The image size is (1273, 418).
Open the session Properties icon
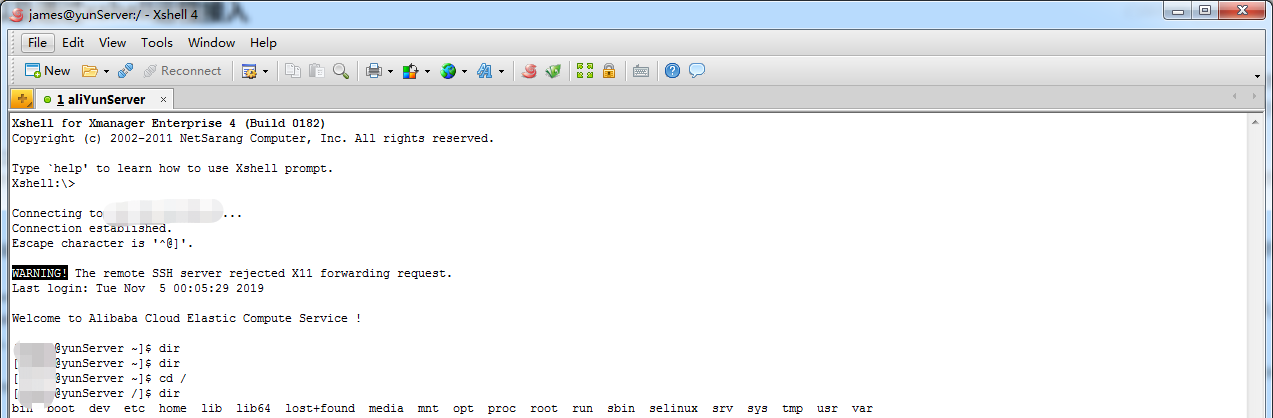(x=250, y=71)
